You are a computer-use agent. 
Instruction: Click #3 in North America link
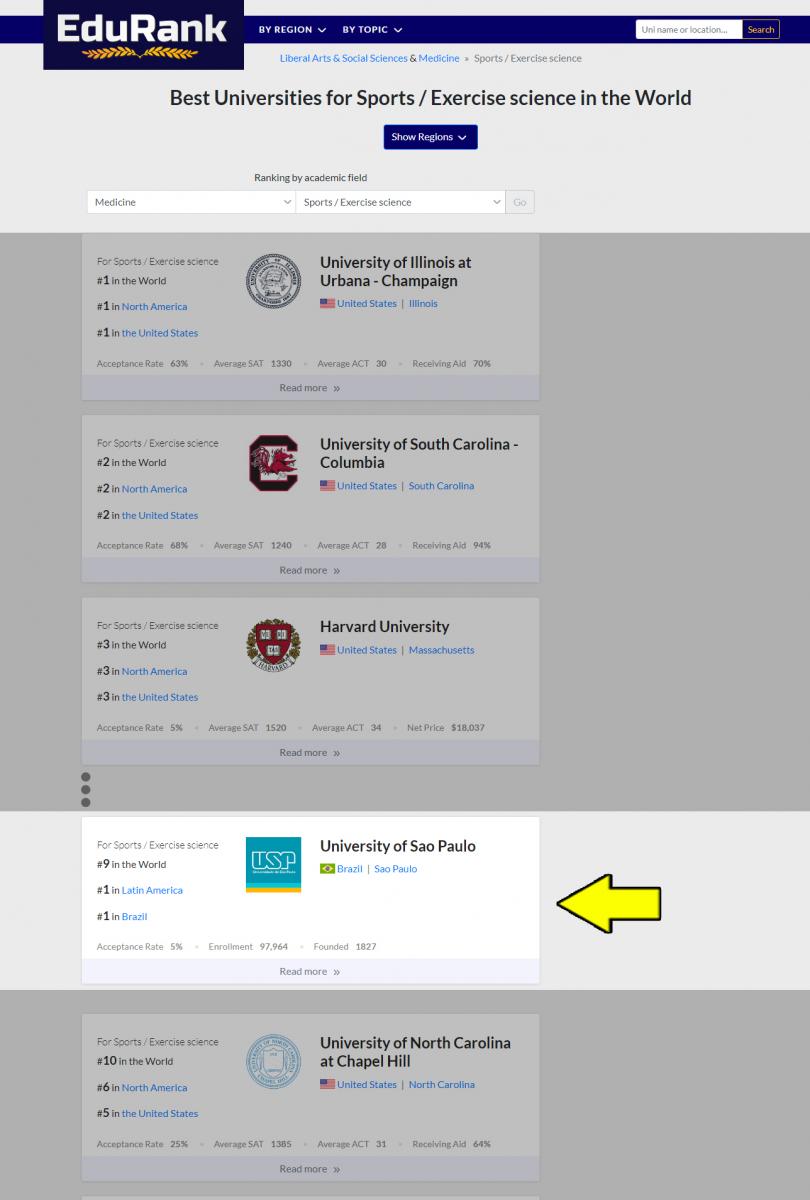click(154, 671)
